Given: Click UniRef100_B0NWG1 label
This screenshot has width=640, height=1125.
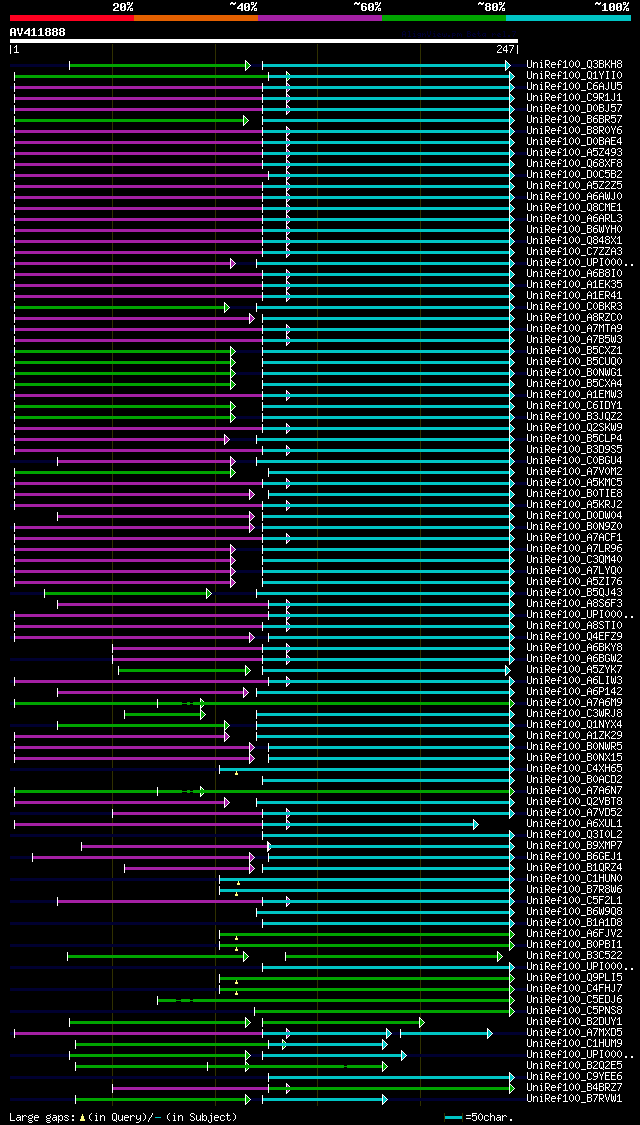Looking at the screenshot, I should (574, 372).
